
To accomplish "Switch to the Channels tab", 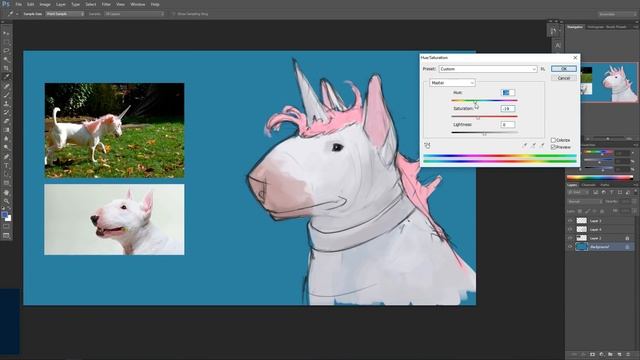I will (588, 185).
